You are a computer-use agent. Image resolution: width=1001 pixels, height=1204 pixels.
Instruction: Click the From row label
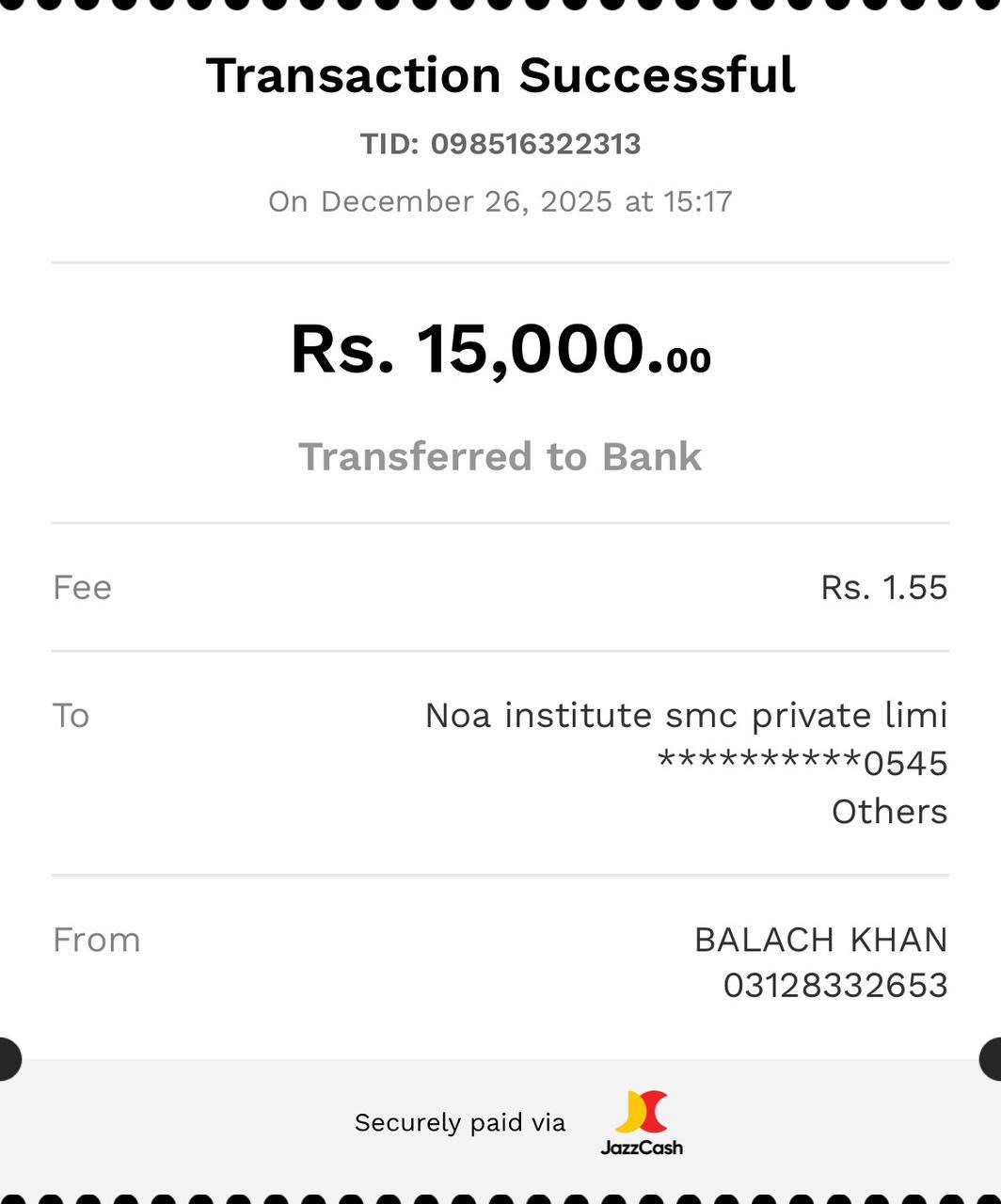click(97, 941)
